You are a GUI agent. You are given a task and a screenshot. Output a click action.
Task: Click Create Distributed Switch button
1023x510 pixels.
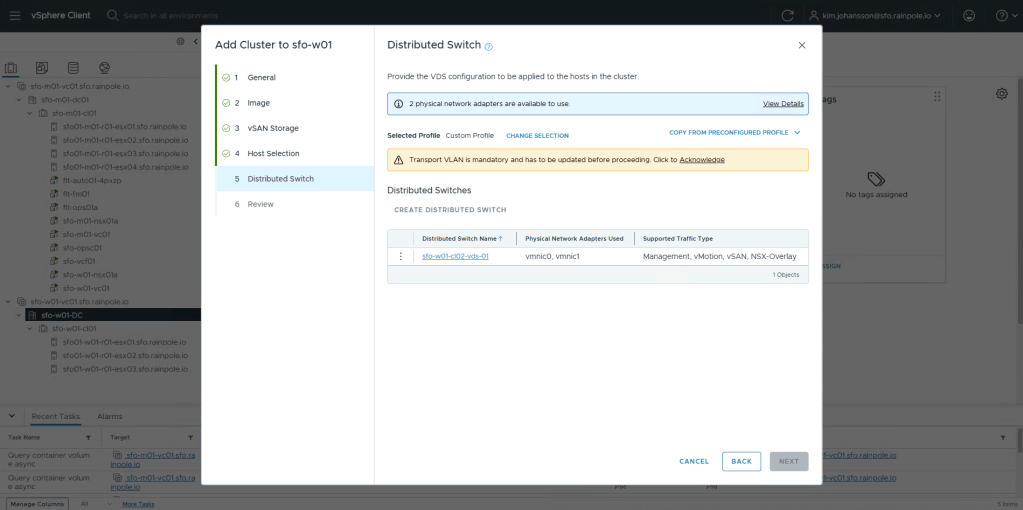450,210
